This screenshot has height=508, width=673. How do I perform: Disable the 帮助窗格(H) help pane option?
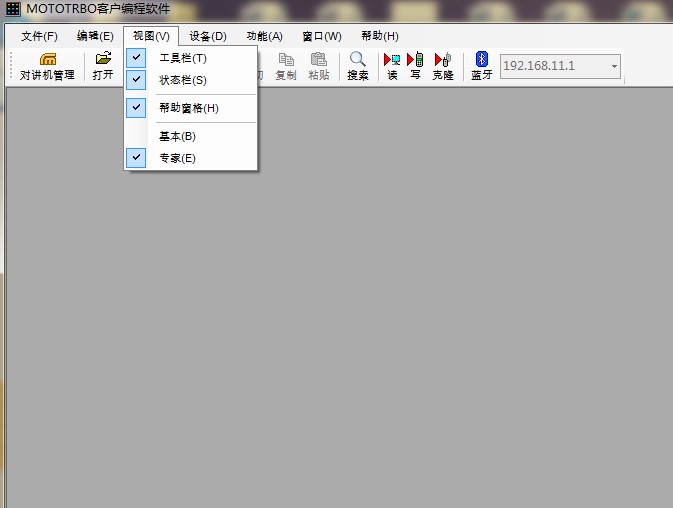pos(188,108)
